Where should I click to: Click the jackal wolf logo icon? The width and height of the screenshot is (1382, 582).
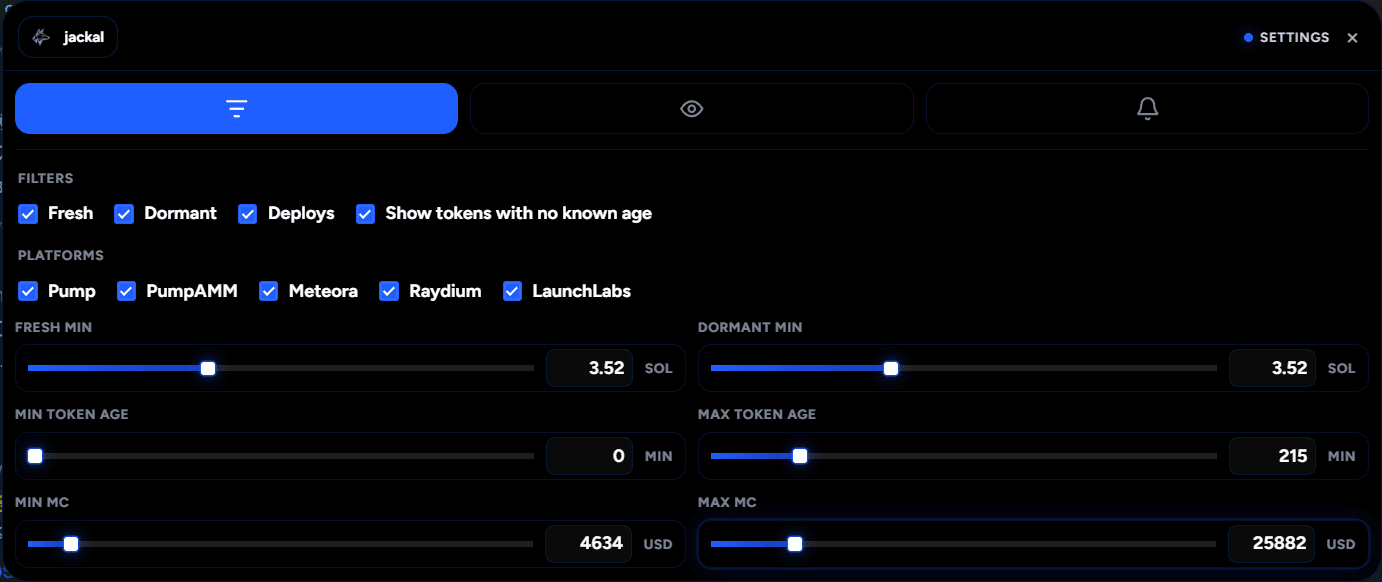41,37
